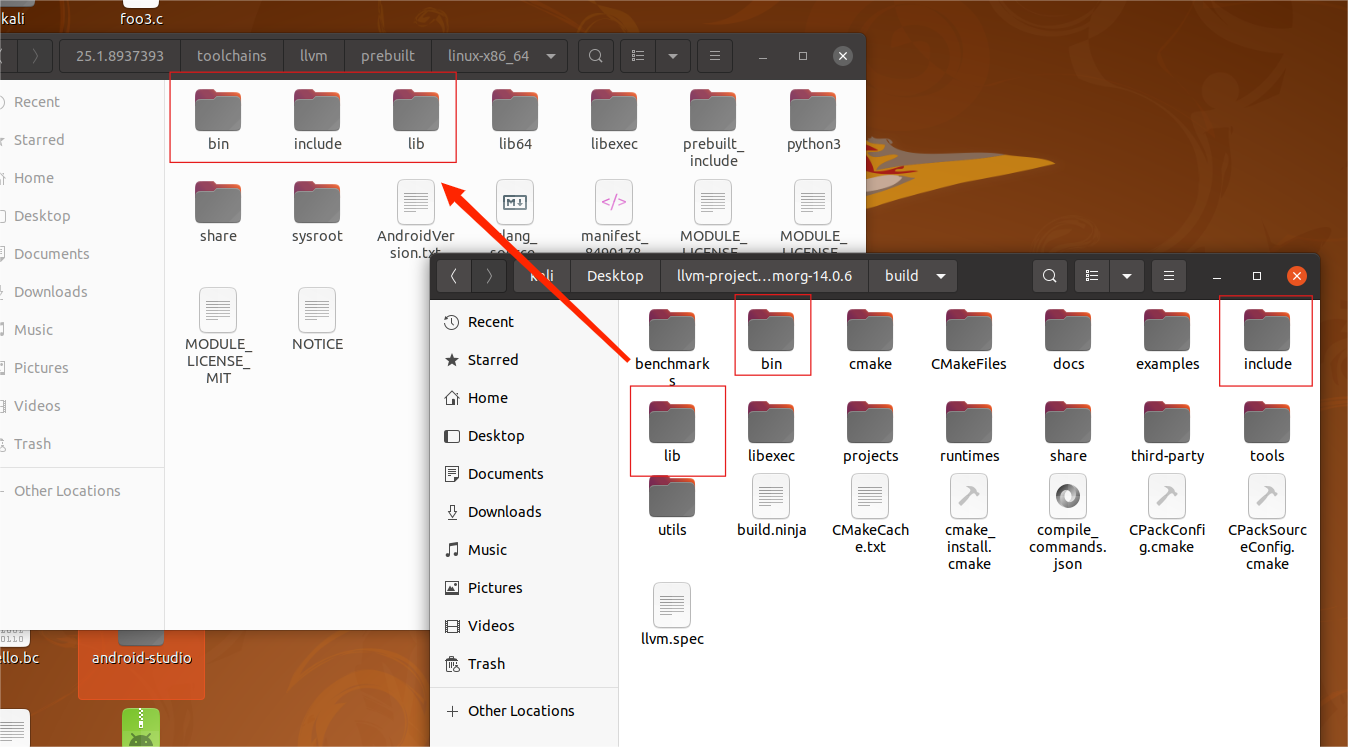The height and width of the screenshot is (747, 1348).
Task: Select the libexec folder in build window
Action: click(771, 432)
